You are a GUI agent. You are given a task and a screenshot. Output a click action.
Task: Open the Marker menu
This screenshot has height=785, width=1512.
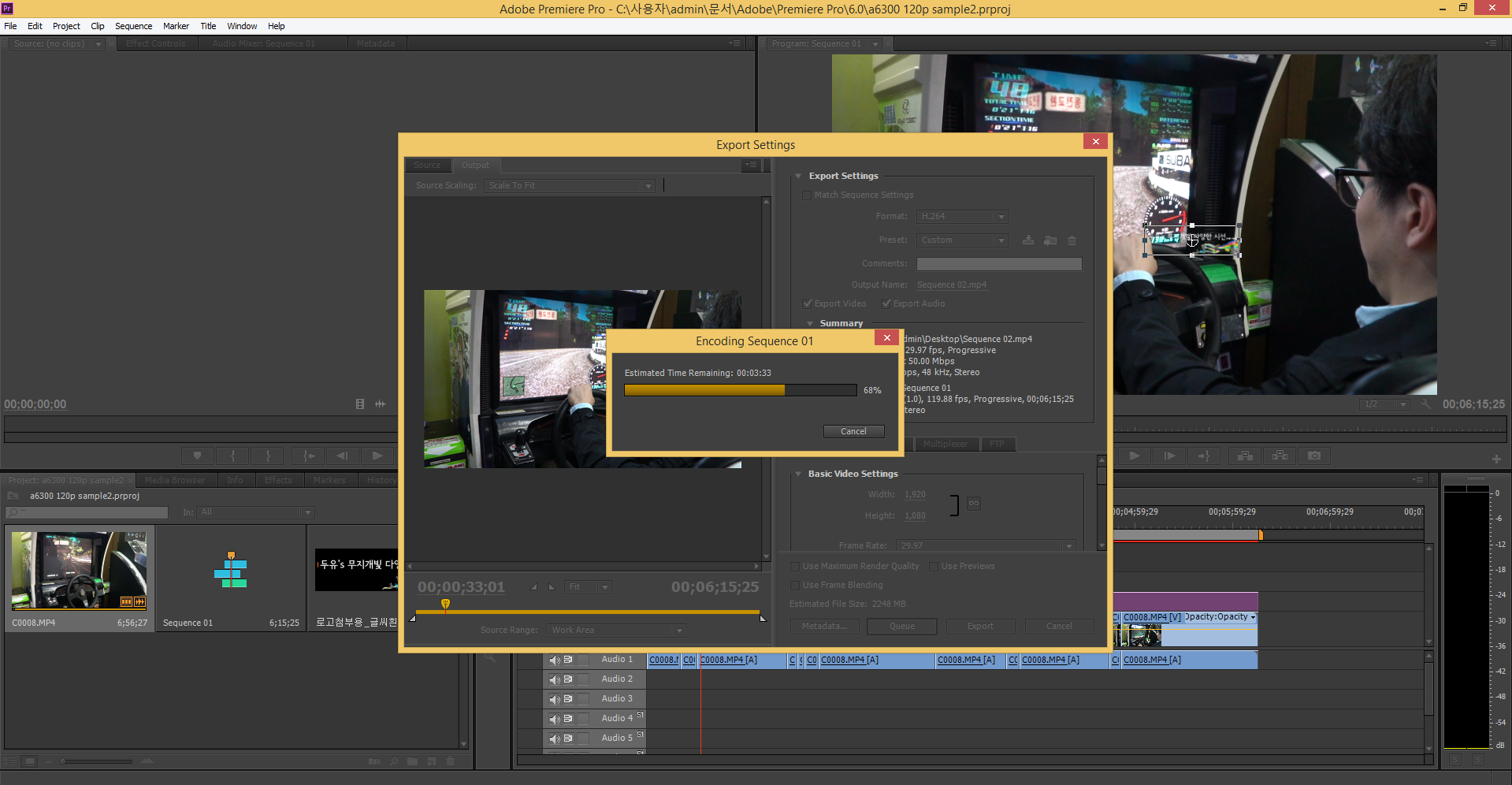(x=176, y=26)
